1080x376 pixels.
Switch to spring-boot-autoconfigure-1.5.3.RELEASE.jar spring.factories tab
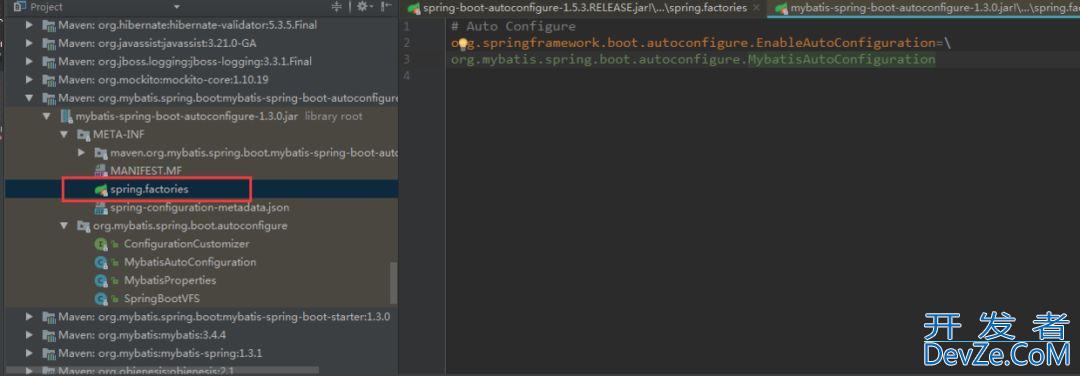click(584, 8)
